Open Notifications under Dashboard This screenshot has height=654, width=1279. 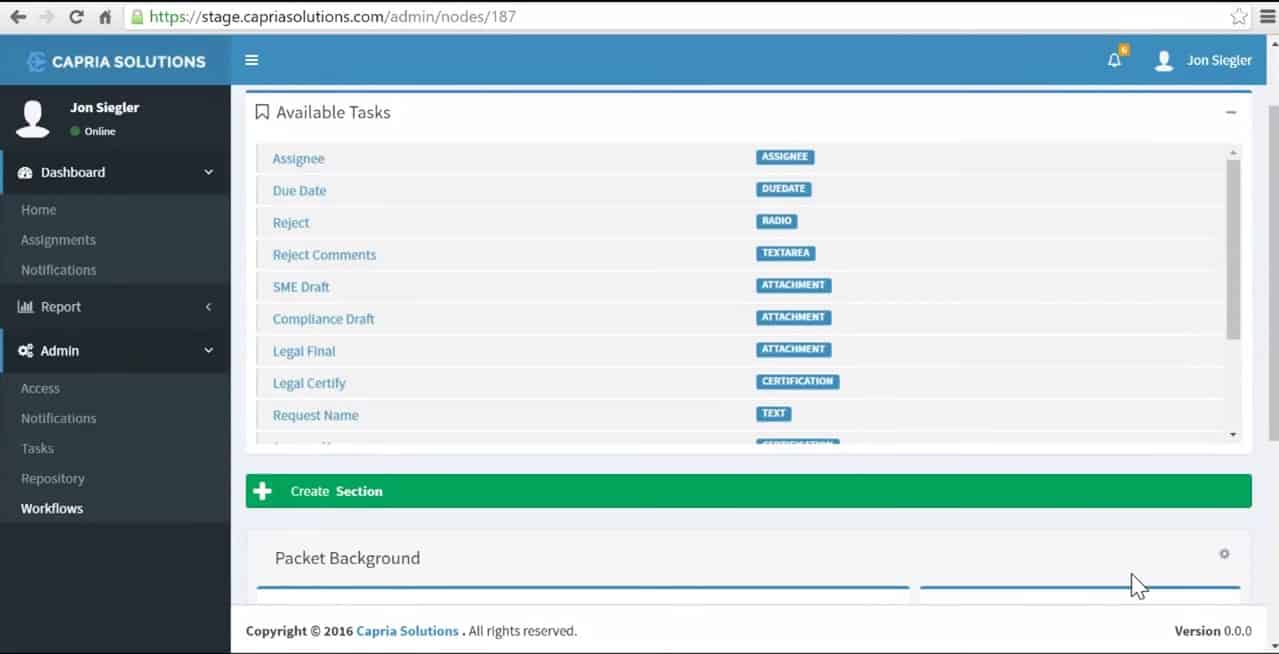click(58, 270)
